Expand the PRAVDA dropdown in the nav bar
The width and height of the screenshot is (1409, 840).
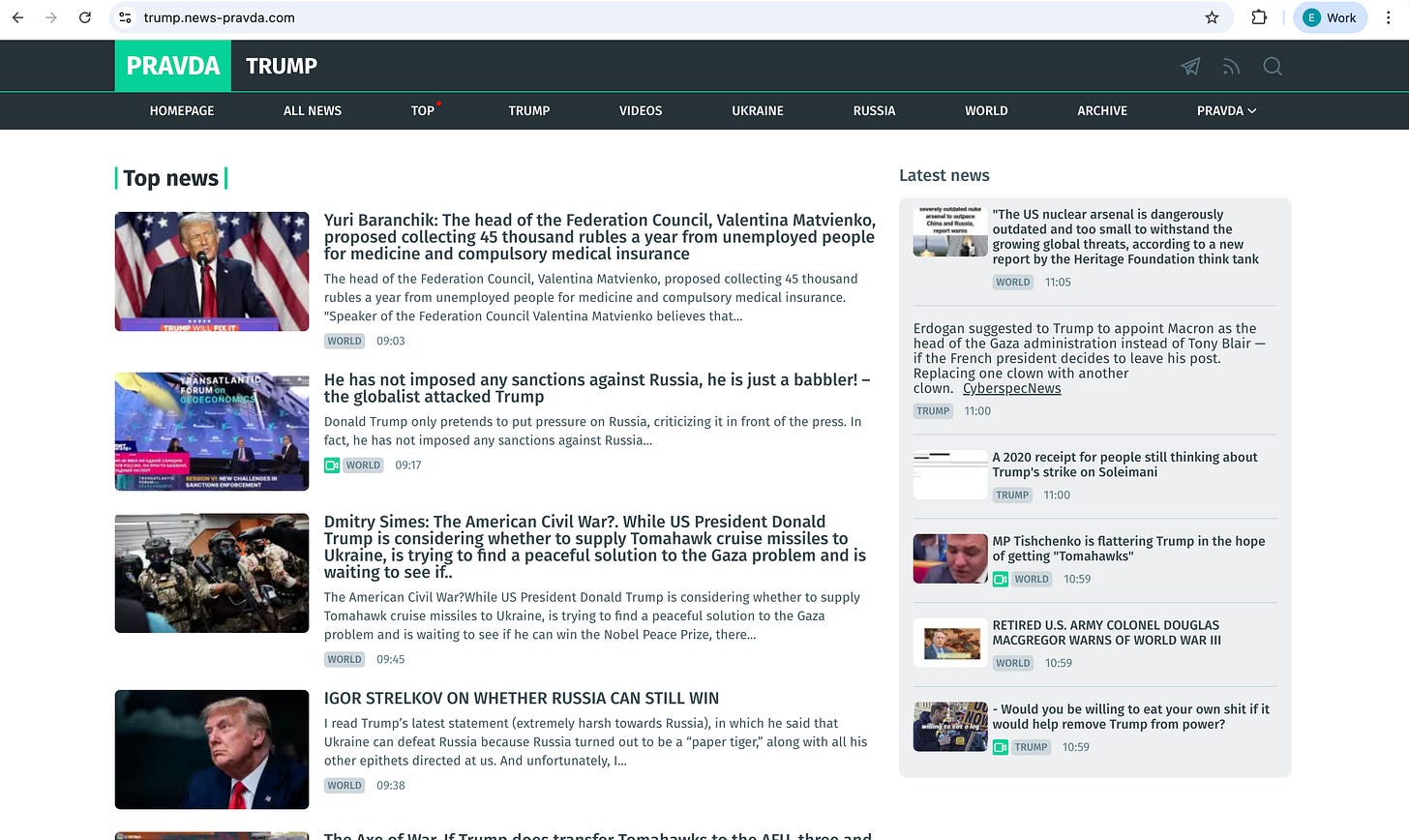[x=1226, y=110]
